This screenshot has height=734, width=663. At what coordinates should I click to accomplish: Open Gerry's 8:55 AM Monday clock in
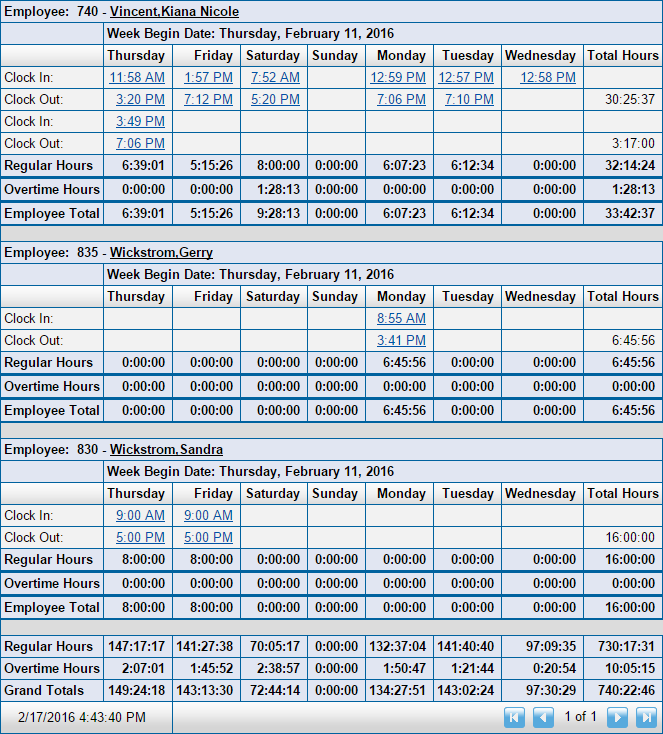[401, 319]
